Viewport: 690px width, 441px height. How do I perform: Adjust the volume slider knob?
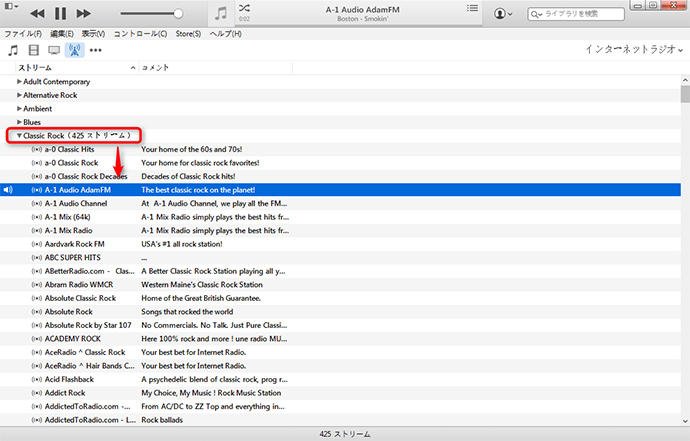[x=178, y=14]
